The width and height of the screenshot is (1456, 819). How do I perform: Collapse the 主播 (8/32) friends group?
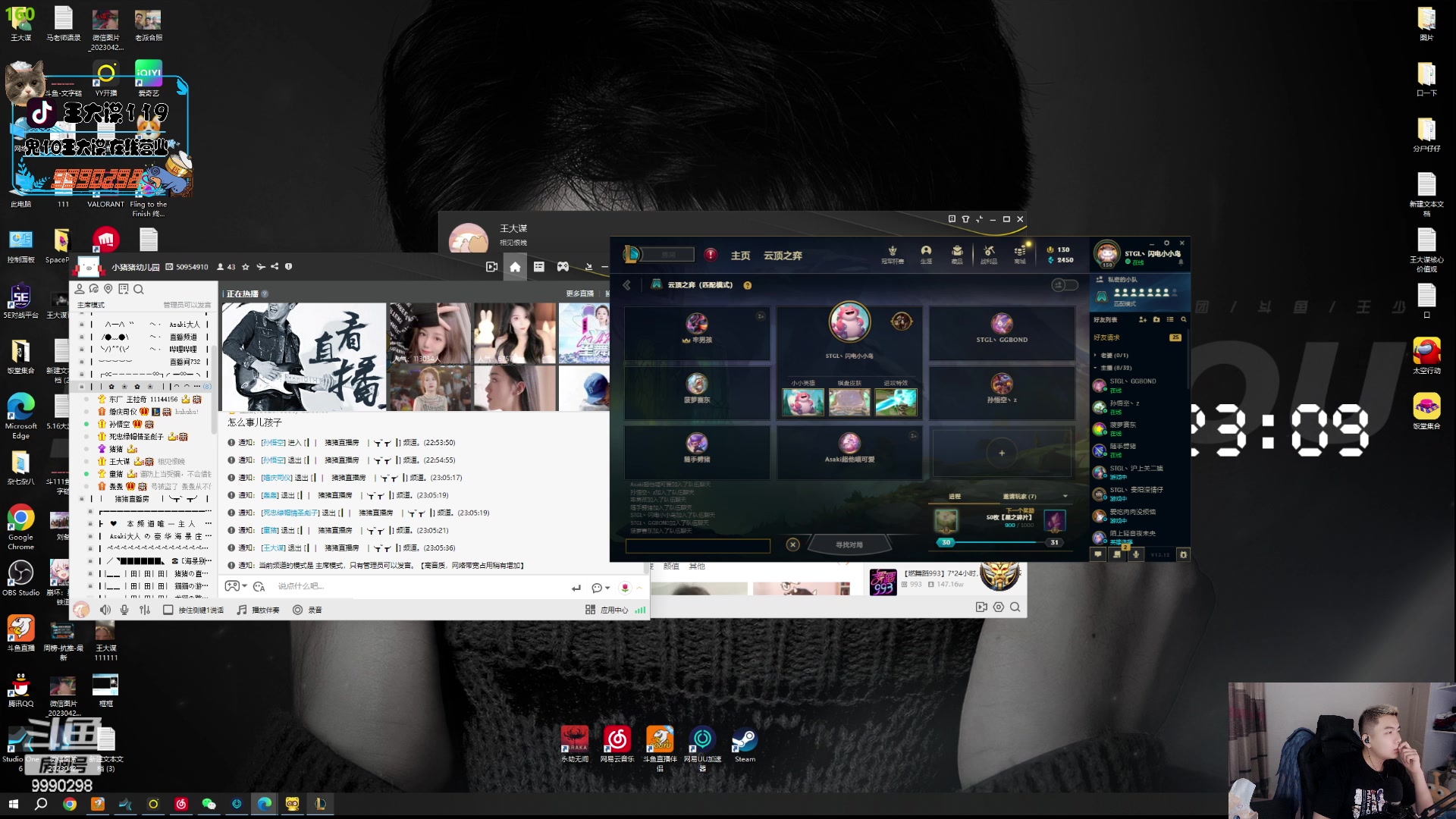1095,368
